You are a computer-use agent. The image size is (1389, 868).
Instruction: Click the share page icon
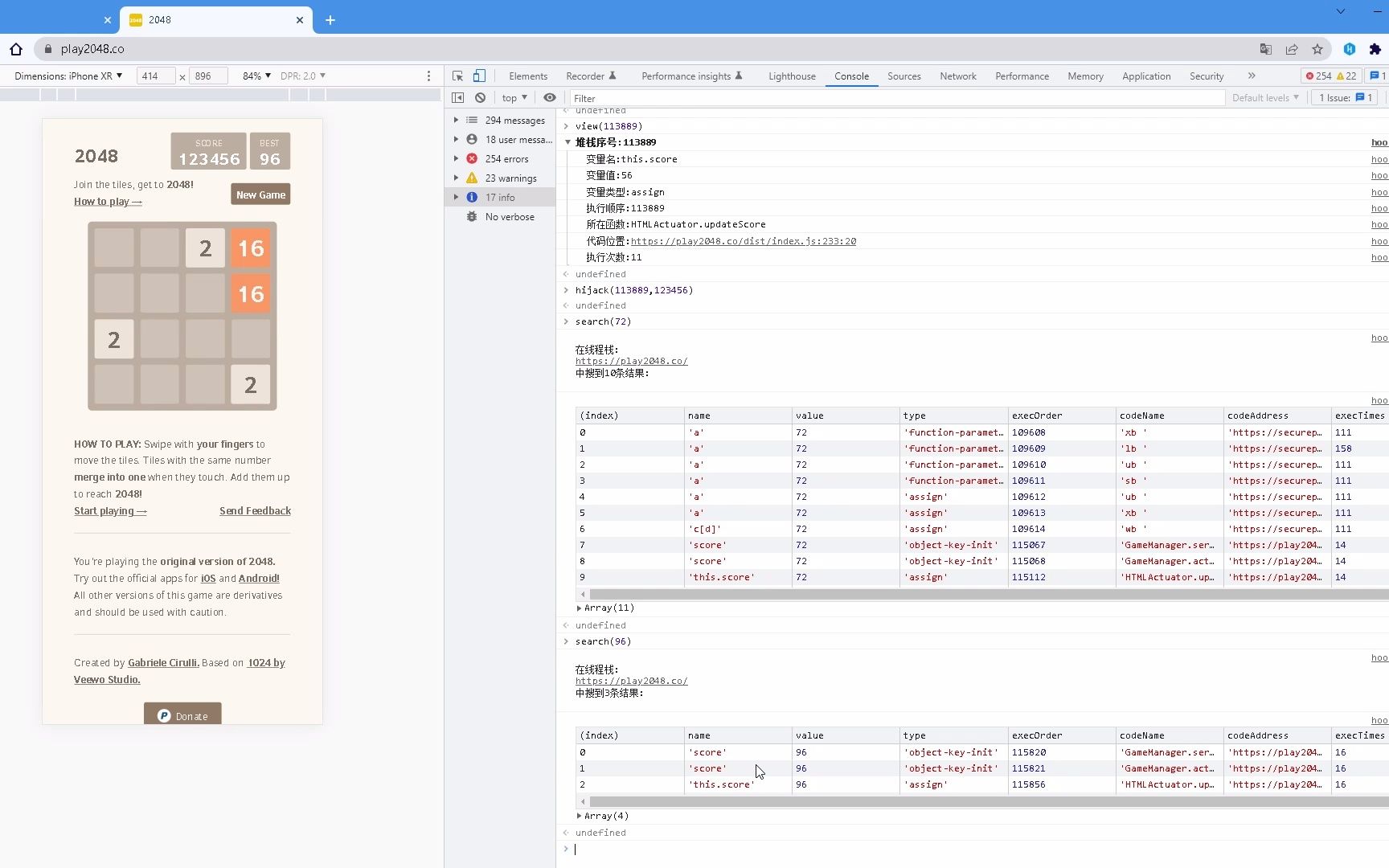[1292, 49]
